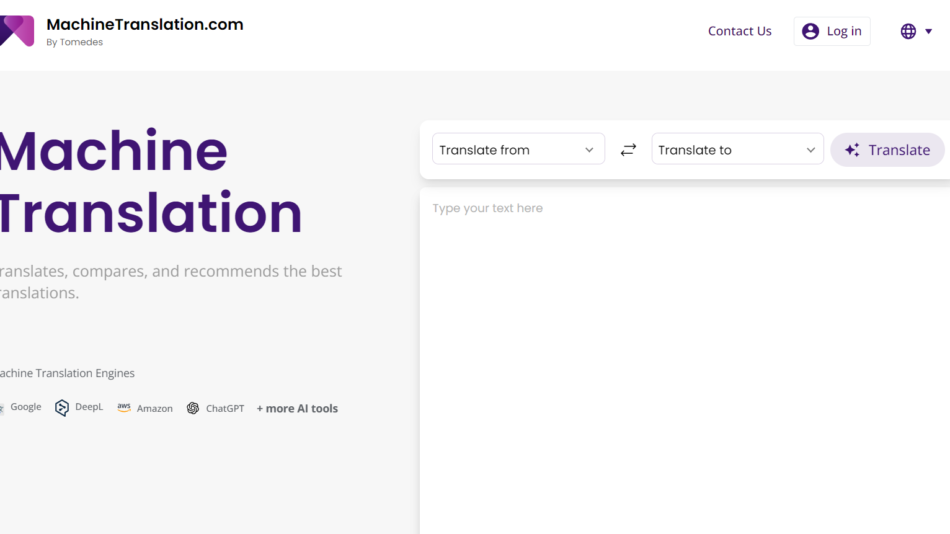The height and width of the screenshot is (534, 950).
Task: Open the Translate to dropdown
Action: [737, 149]
